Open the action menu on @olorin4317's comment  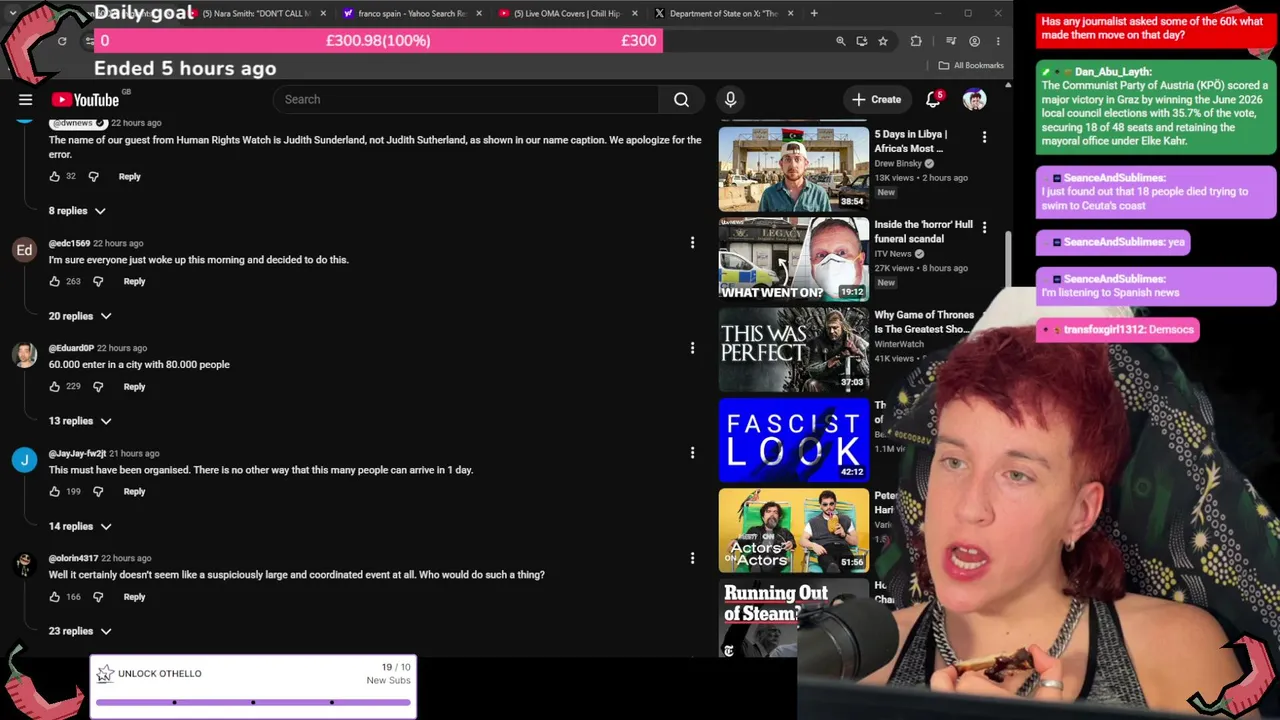[692, 558]
